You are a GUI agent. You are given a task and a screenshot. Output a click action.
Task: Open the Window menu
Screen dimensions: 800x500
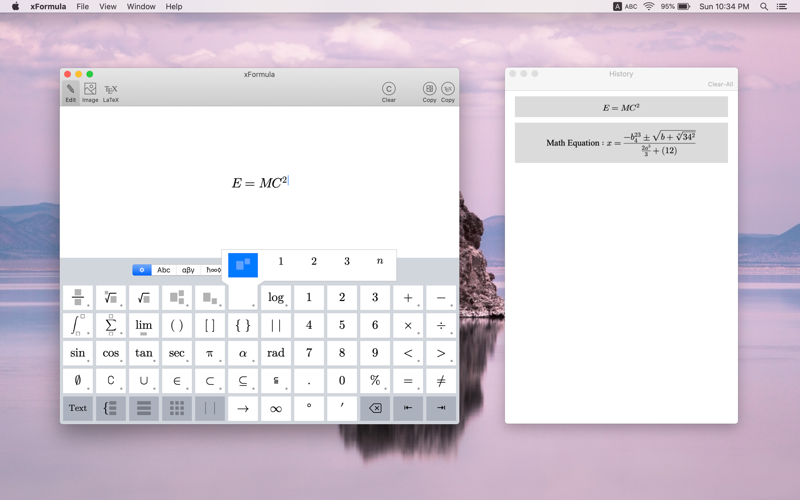141,7
